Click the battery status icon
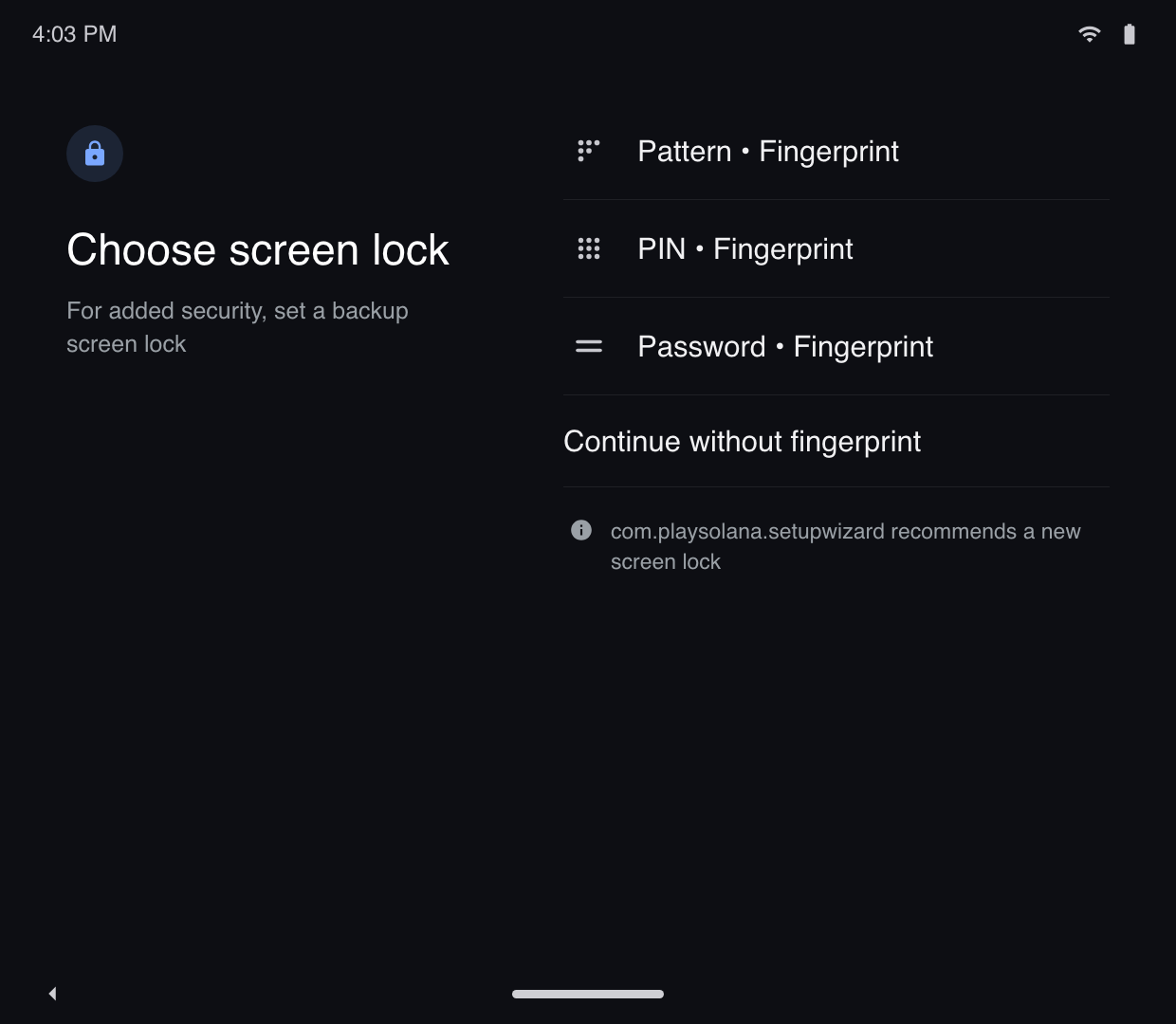 pyautogui.click(x=1129, y=34)
